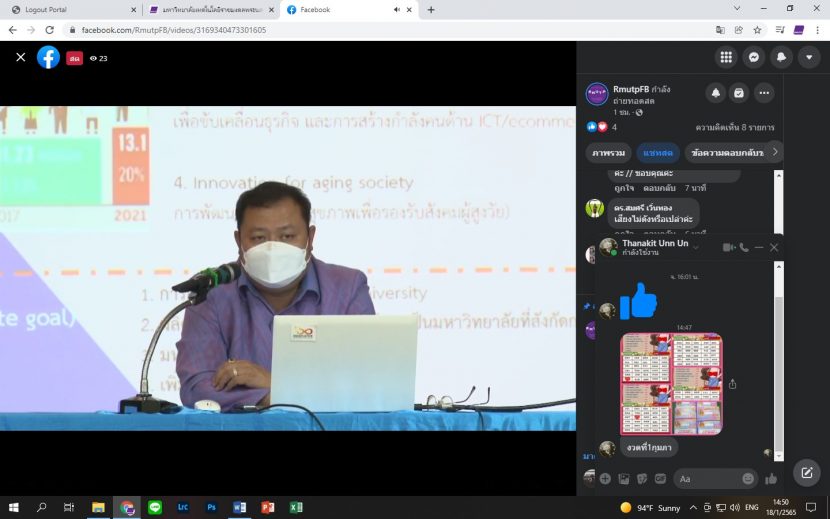Mute the Facebook tab via its speaker icon
The image size is (830, 519).
click(396, 10)
